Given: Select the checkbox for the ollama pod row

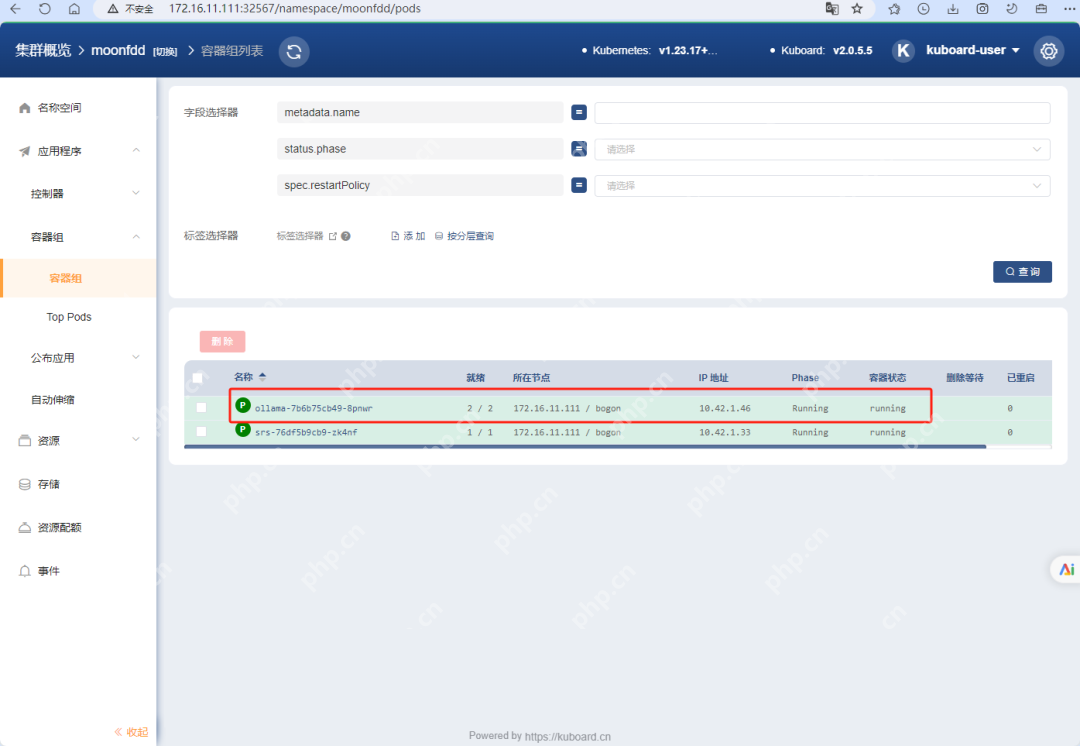Looking at the screenshot, I should pos(200,407).
